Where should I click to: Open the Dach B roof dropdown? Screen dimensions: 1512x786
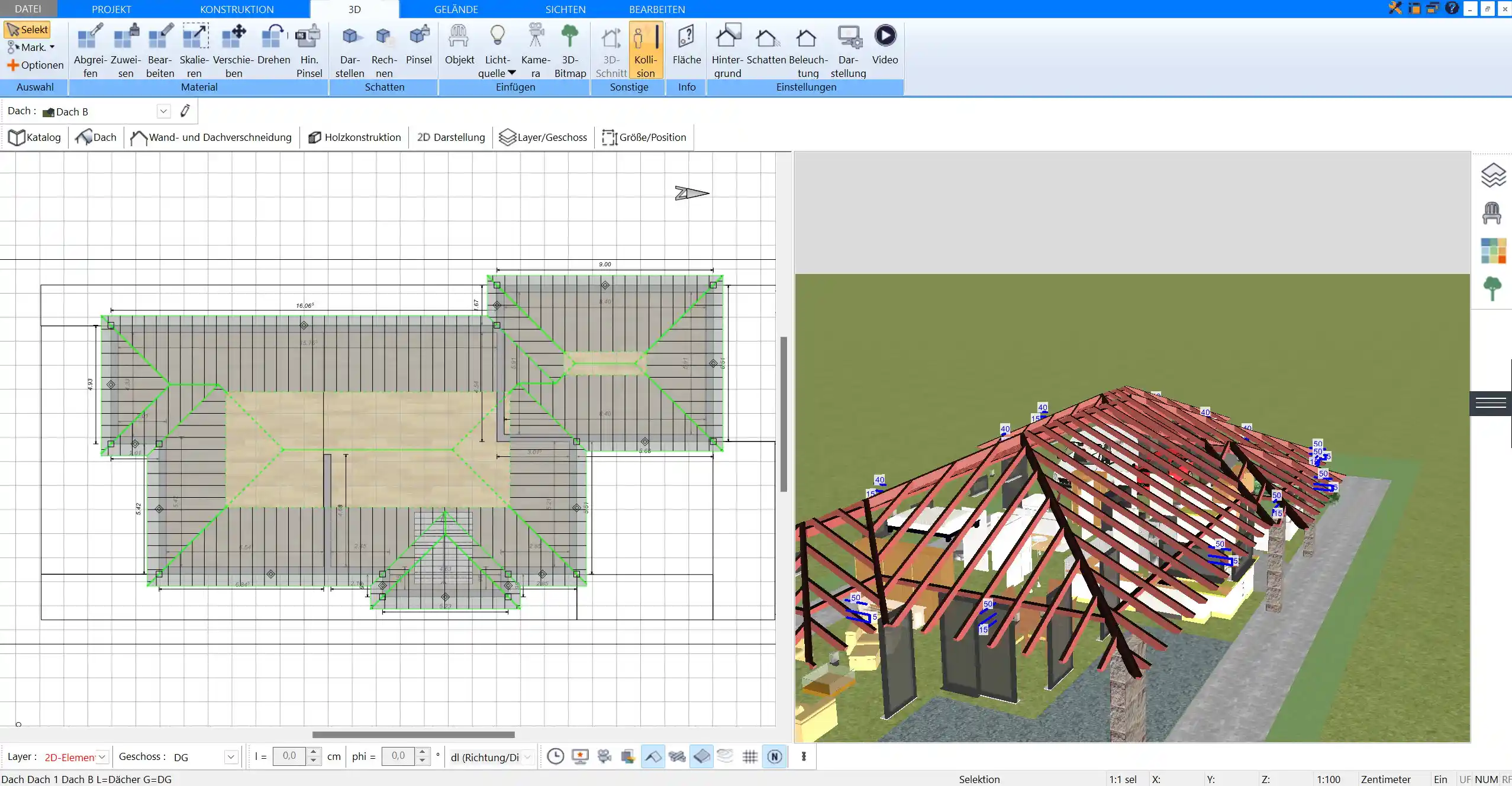click(x=163, y=111)
